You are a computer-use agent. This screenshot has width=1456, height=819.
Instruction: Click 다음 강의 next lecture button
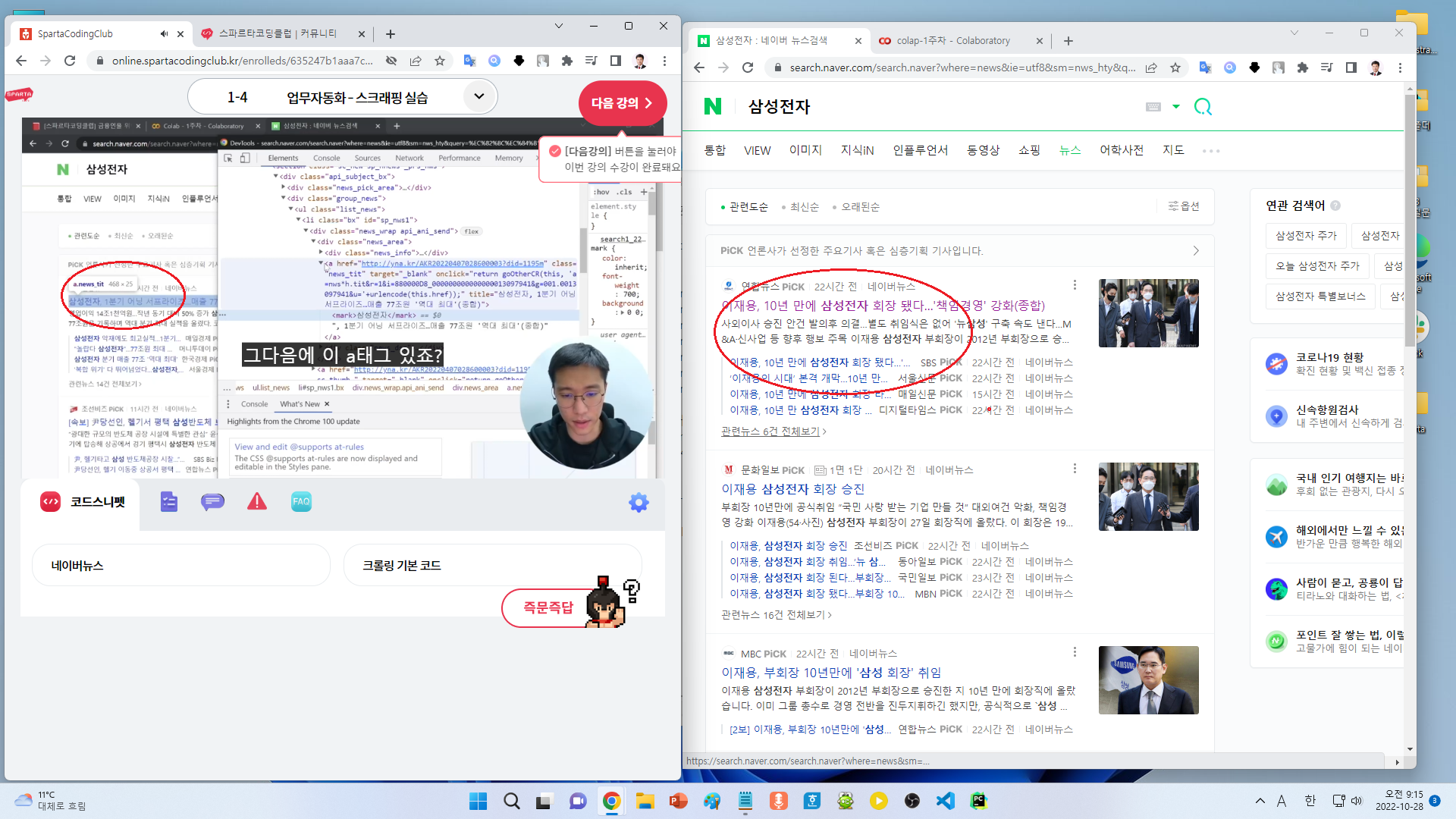(623, 103)
